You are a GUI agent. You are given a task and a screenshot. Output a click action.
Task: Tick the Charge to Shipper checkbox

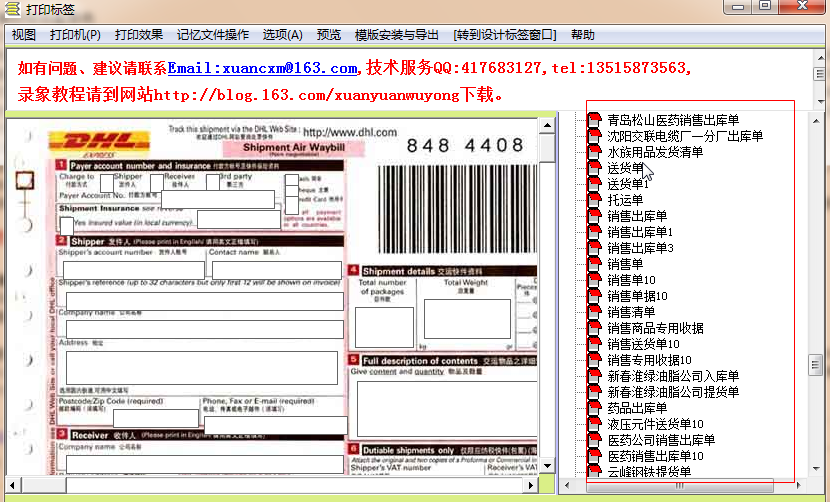[106, 183]
